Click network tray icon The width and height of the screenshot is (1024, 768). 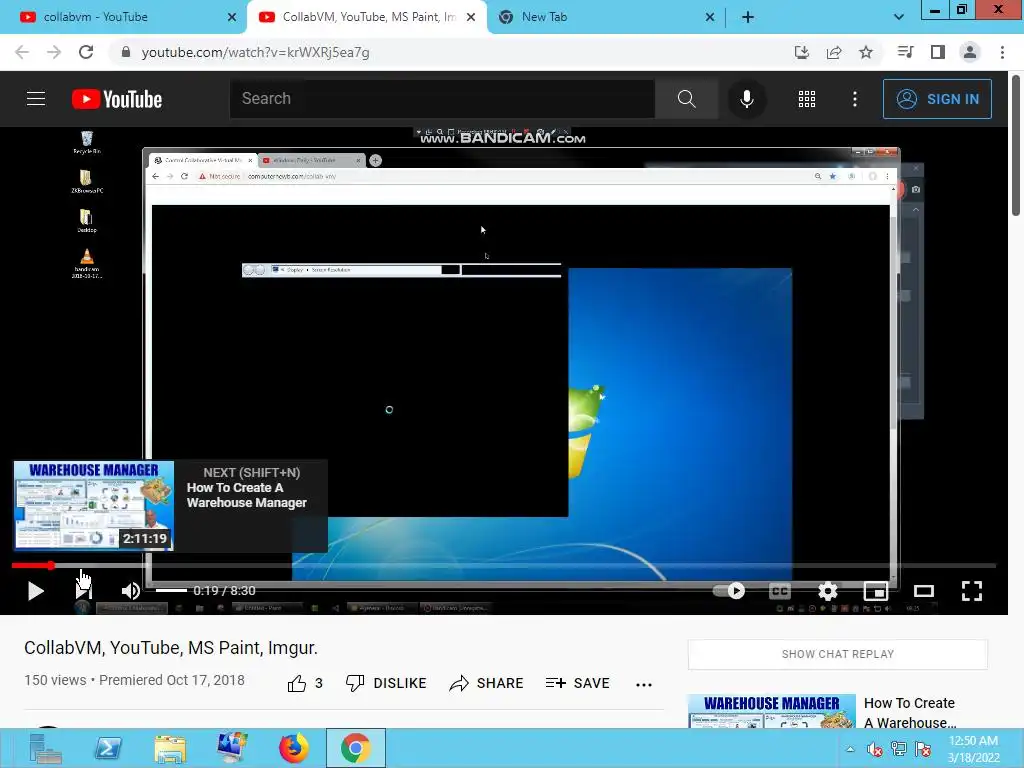[899, 749]
